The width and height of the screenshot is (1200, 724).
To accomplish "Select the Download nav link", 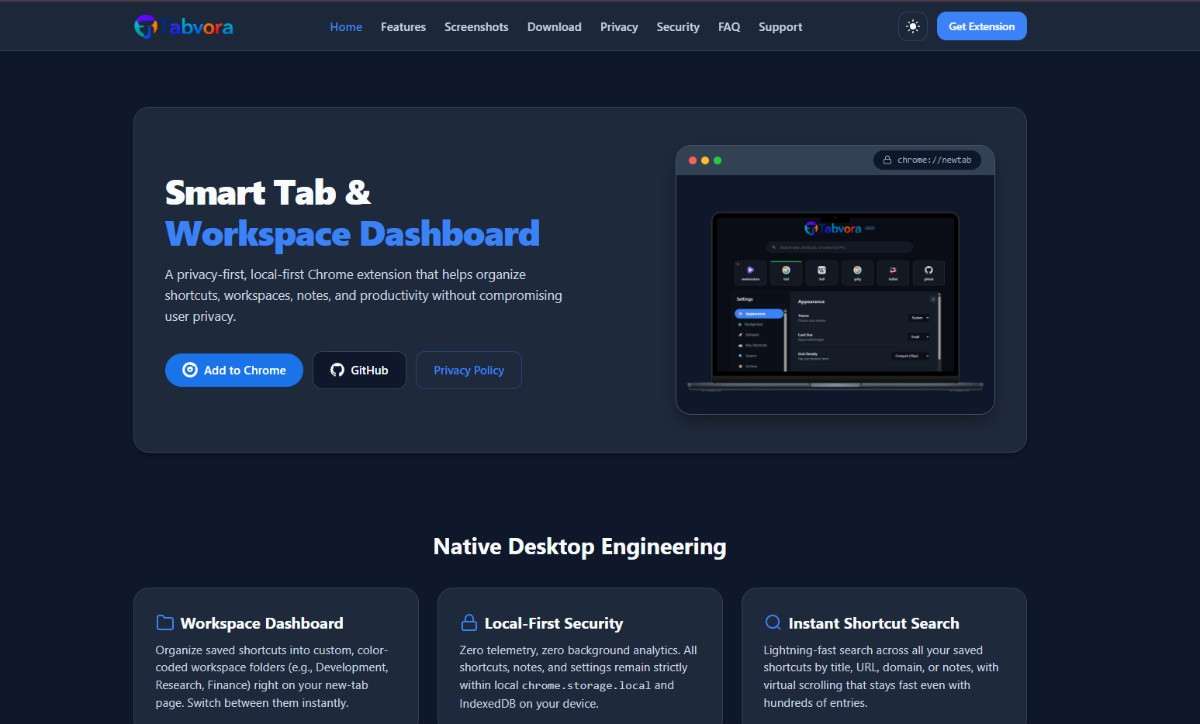I will pos(554,27).
